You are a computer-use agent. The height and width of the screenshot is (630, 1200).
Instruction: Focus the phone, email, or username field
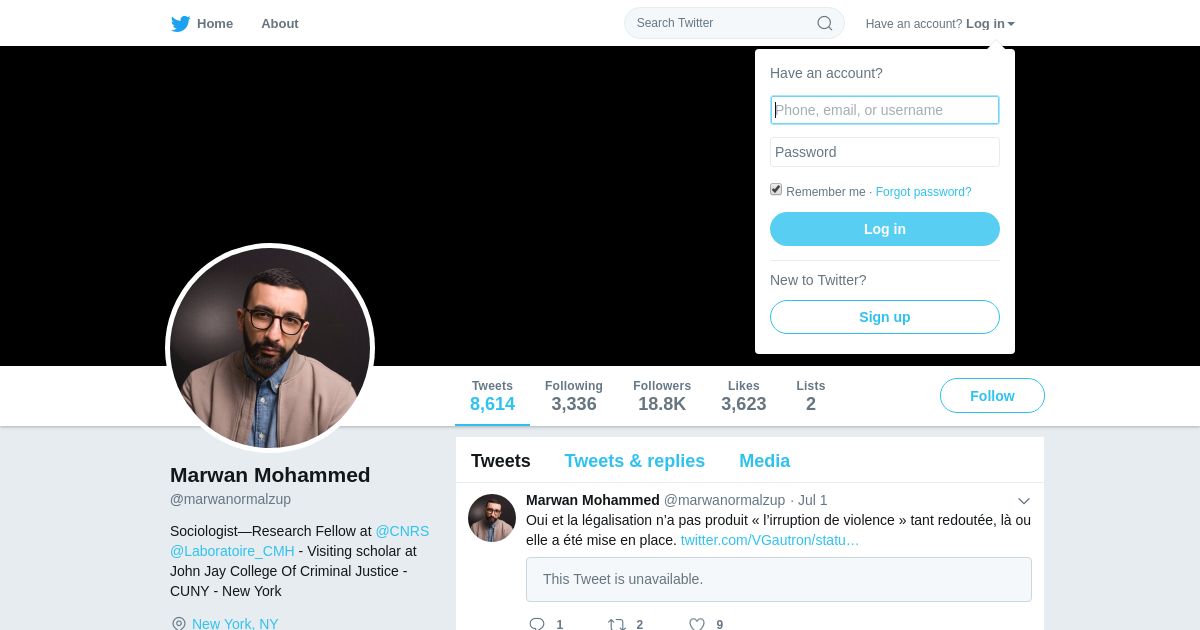[885, 110]
